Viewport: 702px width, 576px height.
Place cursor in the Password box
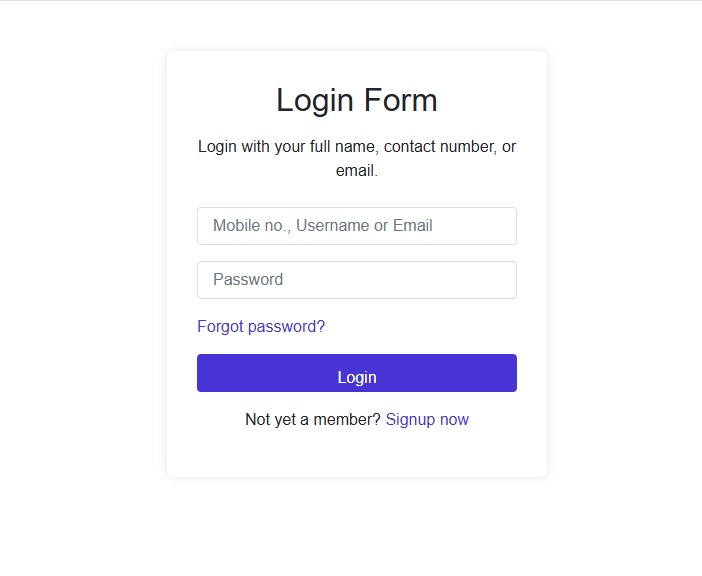356,280
